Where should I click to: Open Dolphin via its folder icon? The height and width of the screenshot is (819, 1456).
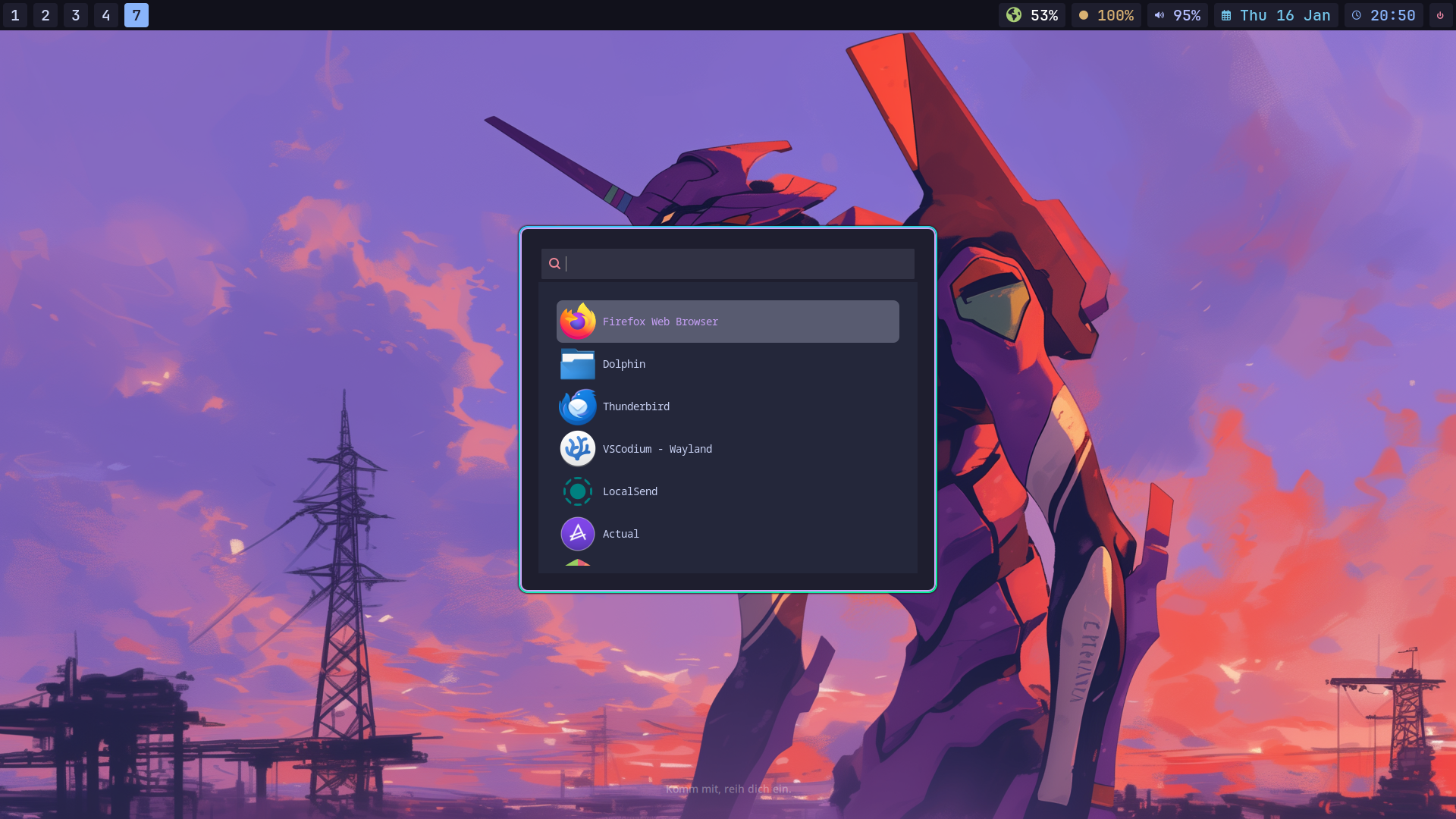pyautogui.click(x=578, y=364)
